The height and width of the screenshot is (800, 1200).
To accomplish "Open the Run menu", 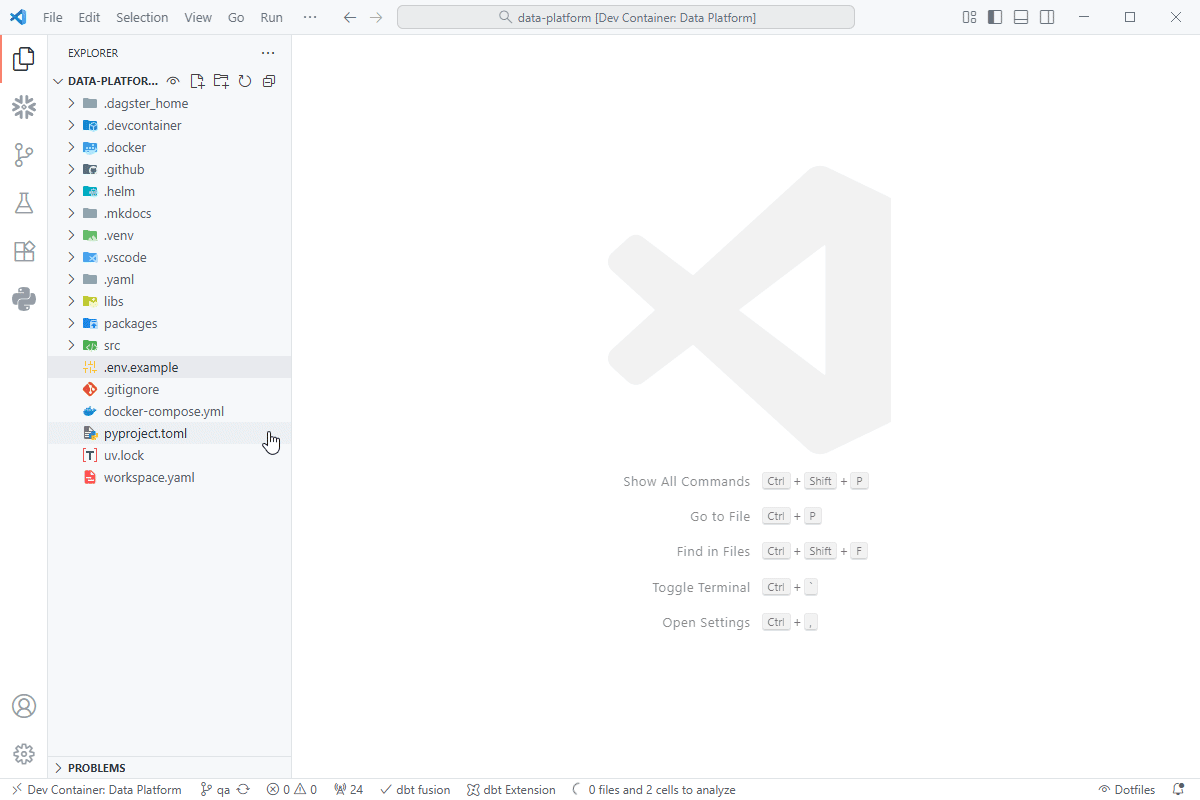I will coord(271,17).
